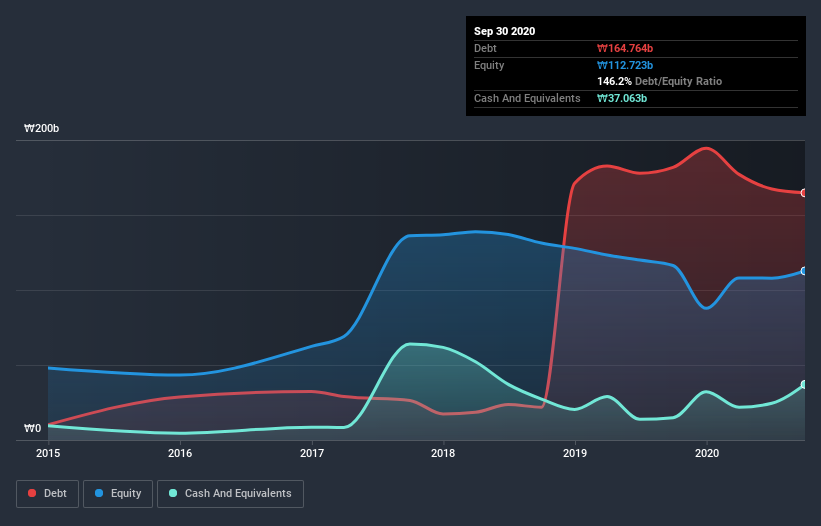Toggle the Equity series legend button
821x526 pixels.
point(118,494)
